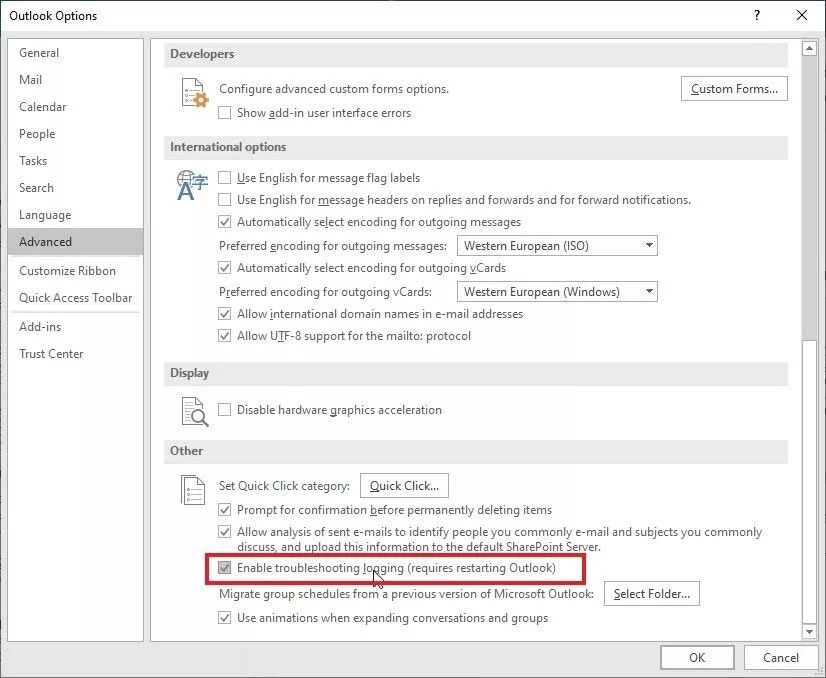The width and height of the screenshot is (826, 678).
Task: Click the International options language icon
Action: [190, 184]
